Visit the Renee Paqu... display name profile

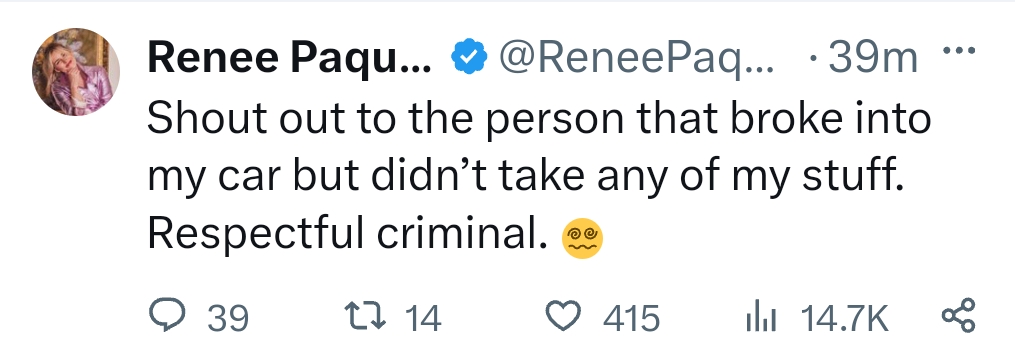click(x=289, y=59)
